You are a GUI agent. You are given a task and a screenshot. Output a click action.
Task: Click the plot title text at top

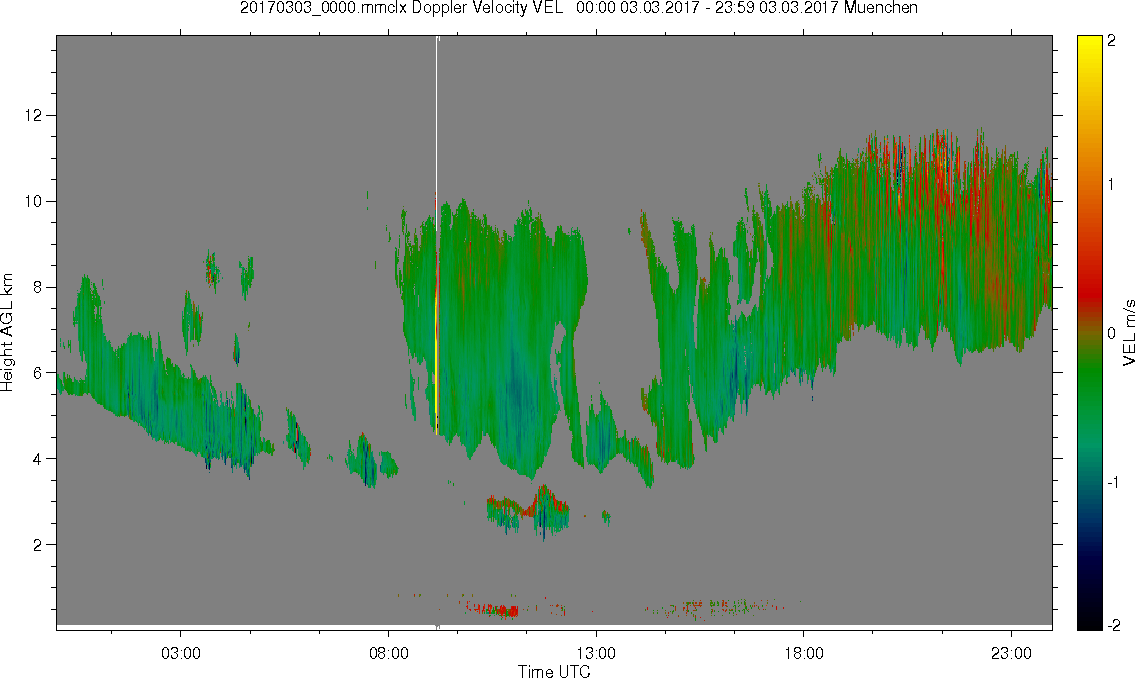[578, 8]
